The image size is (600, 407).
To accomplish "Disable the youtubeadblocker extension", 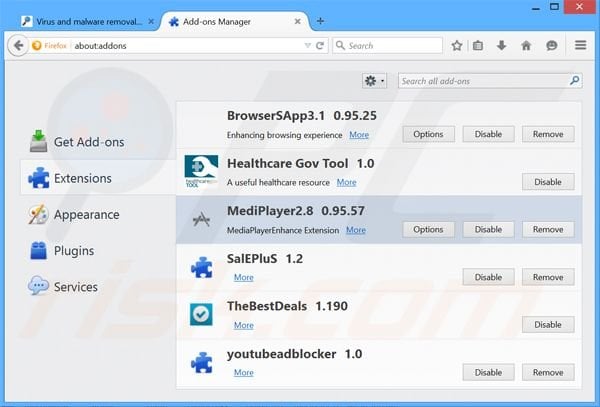I will (x=488, y=373).
